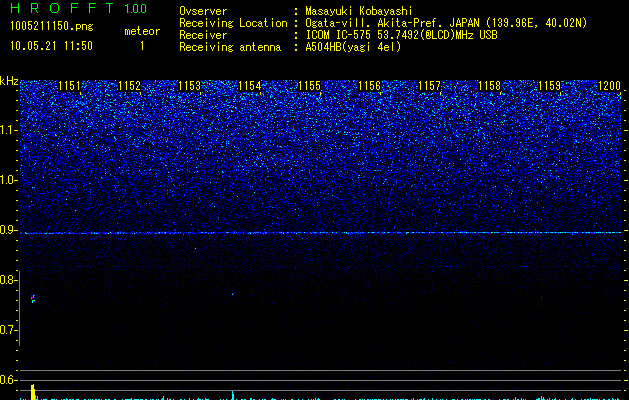Screen dimensions: 629x400
Task: Click the meteor count value 1
Action: [142, 46]
